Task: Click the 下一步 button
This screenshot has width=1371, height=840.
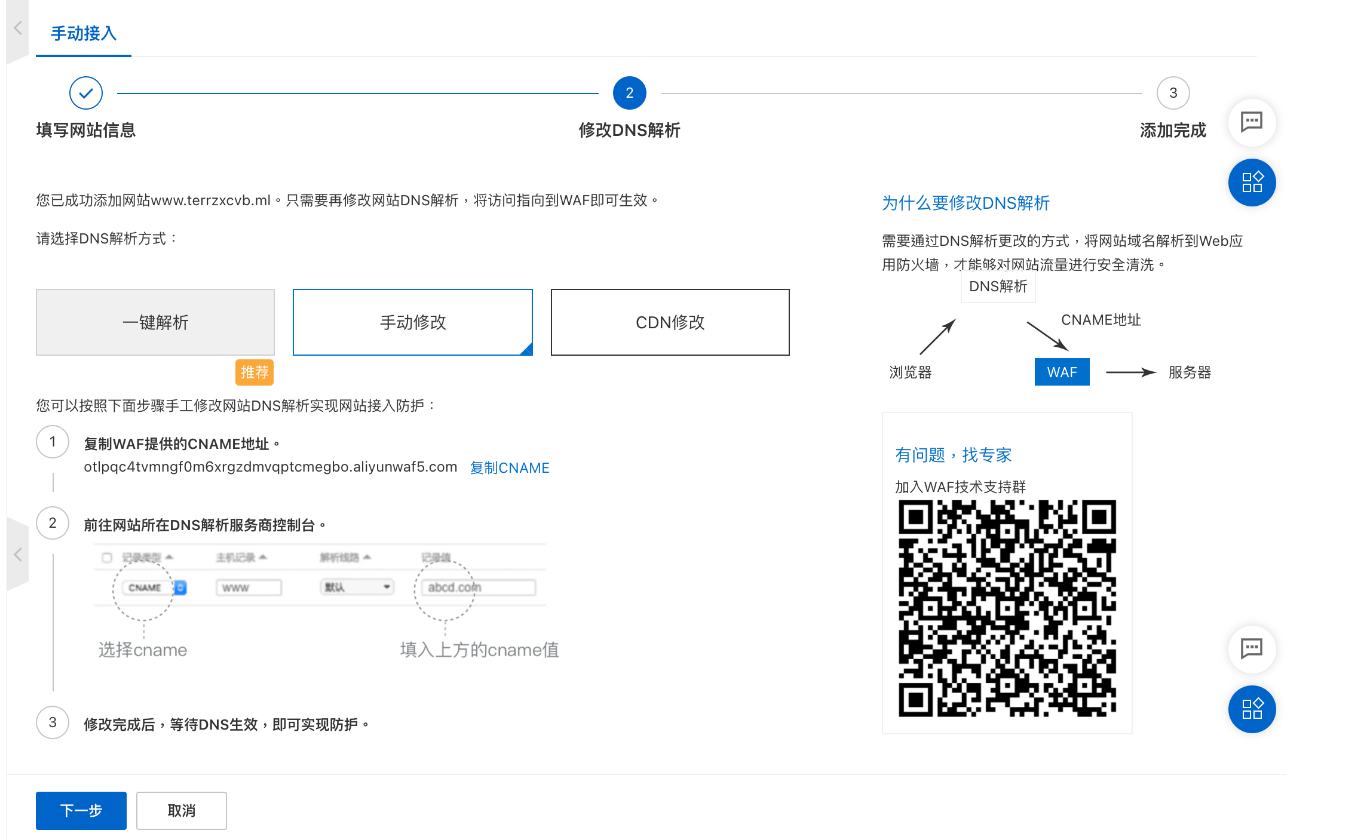Action: click(81, 810)
